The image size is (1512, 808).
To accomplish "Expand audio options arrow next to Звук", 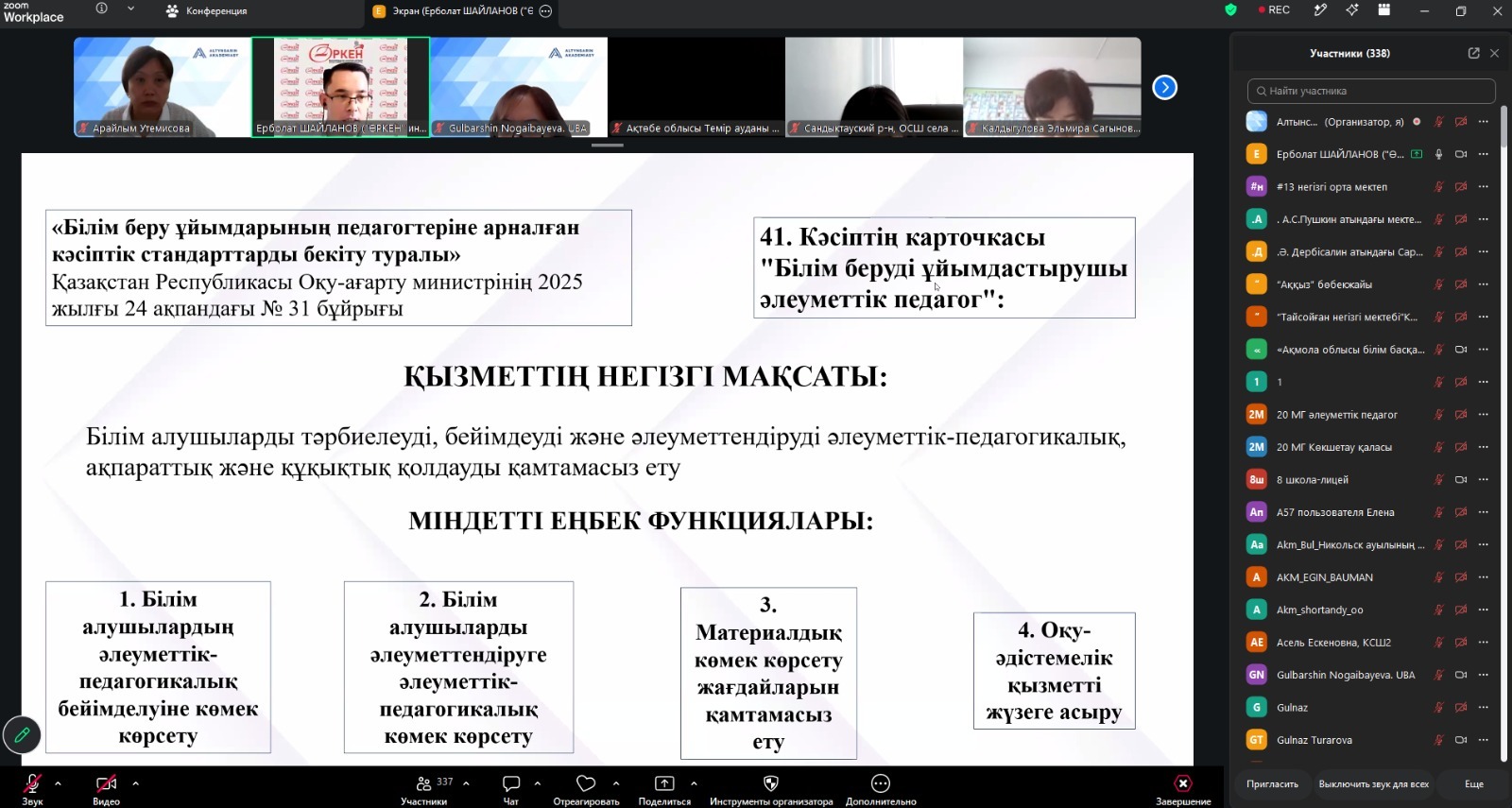I will (x=58, y=783).
